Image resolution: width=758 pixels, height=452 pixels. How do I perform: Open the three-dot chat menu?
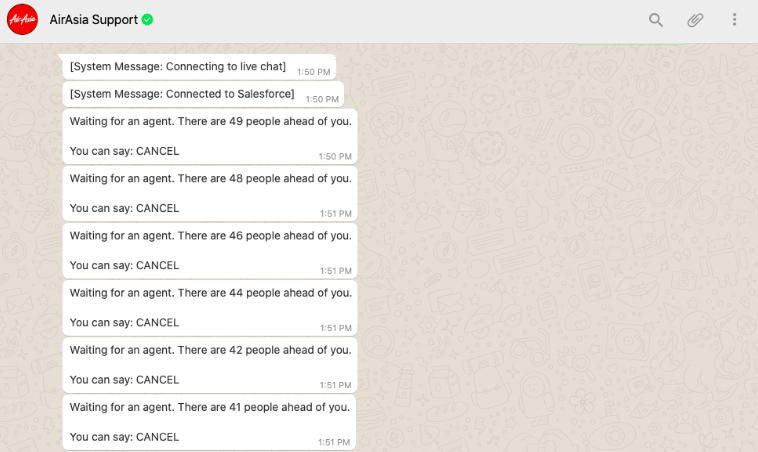(x=734, y=20)
